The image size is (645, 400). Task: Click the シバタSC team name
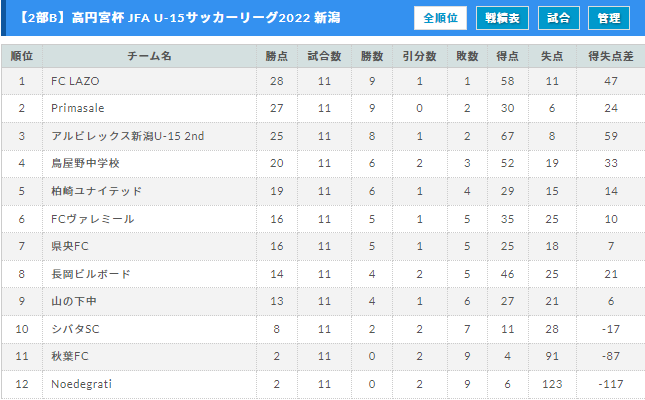[75, 329]
